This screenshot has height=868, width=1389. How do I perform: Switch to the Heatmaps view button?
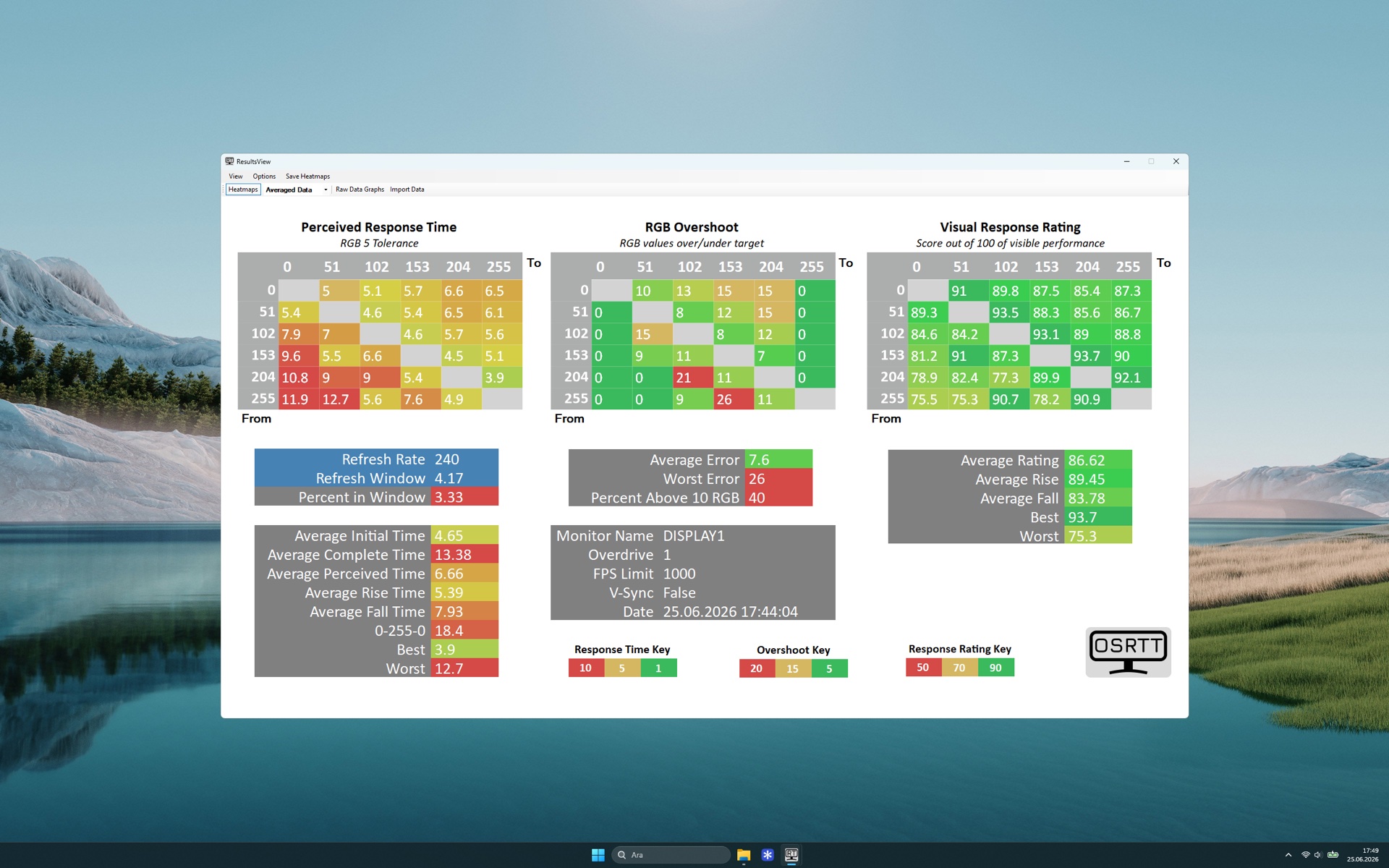(x=243, y=190)
